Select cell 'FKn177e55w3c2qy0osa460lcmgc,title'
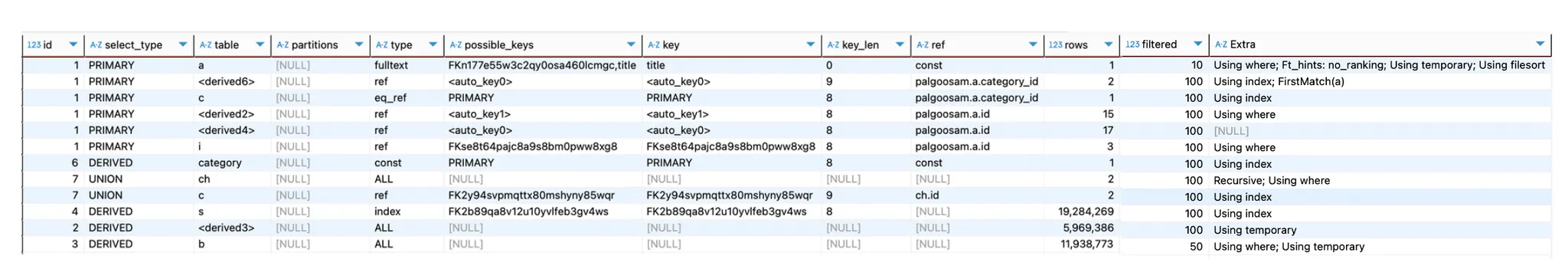The image size is (1568, 279). point(542,66)
